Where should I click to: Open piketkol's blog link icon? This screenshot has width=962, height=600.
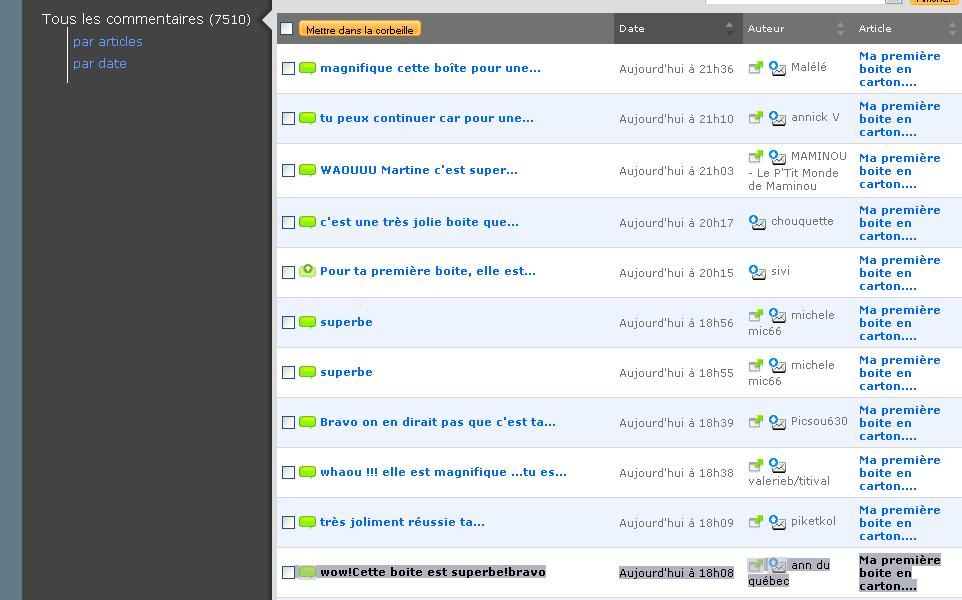point(756,521)
